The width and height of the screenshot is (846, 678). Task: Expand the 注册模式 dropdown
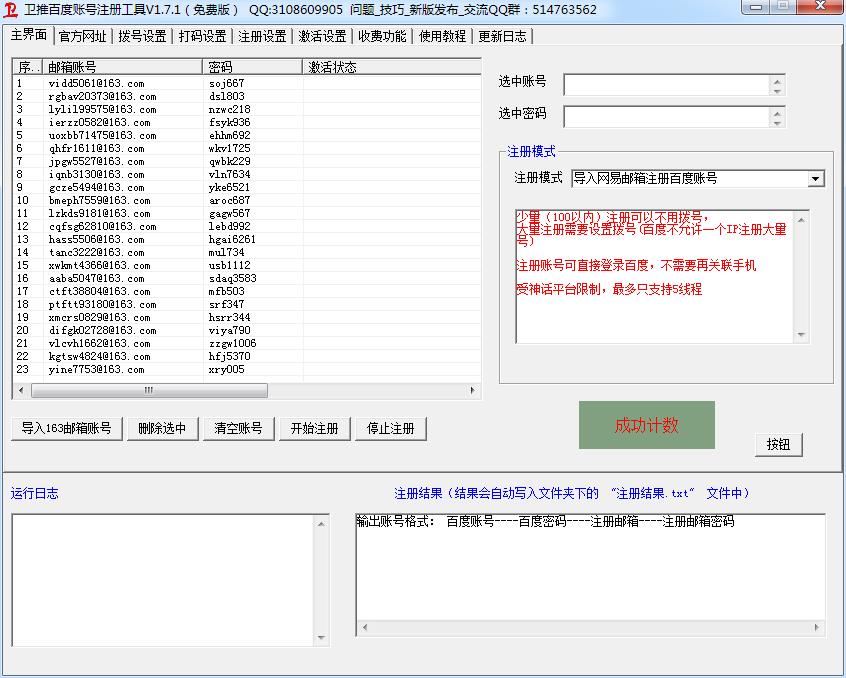point(816,179)
